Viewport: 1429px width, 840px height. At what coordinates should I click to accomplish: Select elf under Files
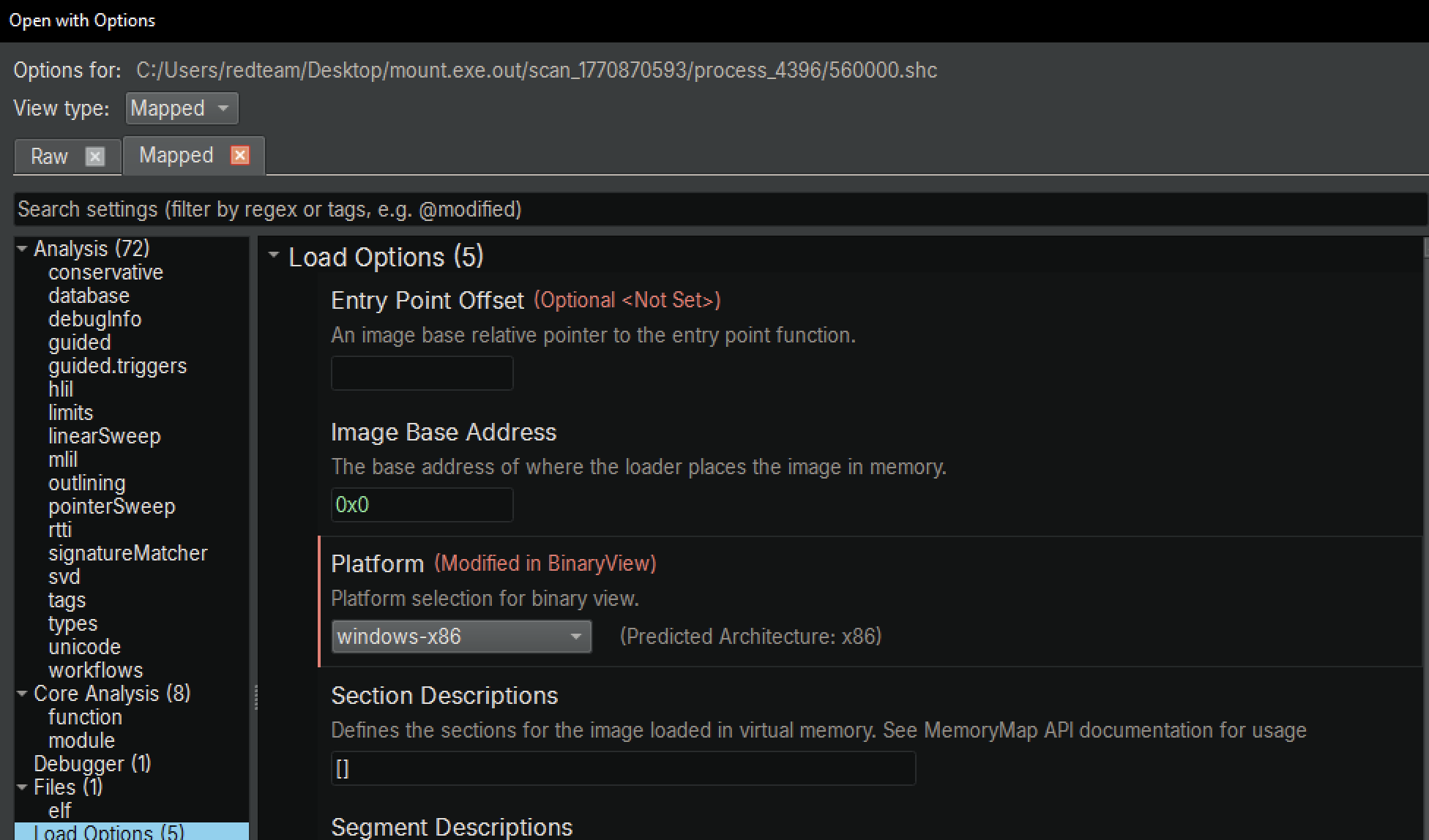pos(59,811)
